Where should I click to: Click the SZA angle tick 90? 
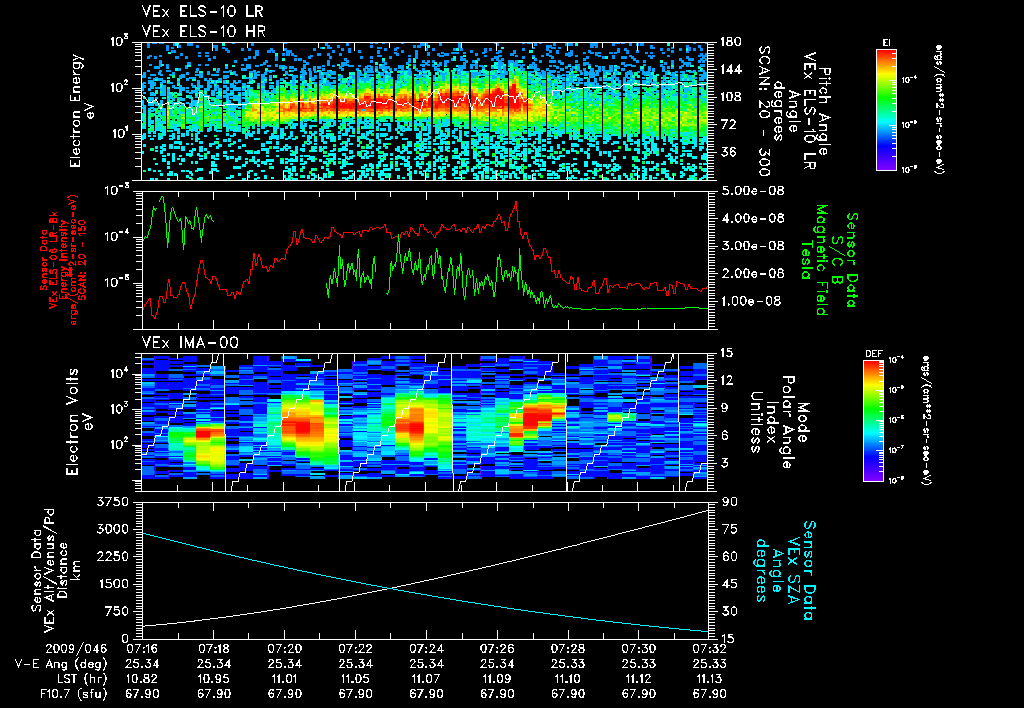click(730, 502)
